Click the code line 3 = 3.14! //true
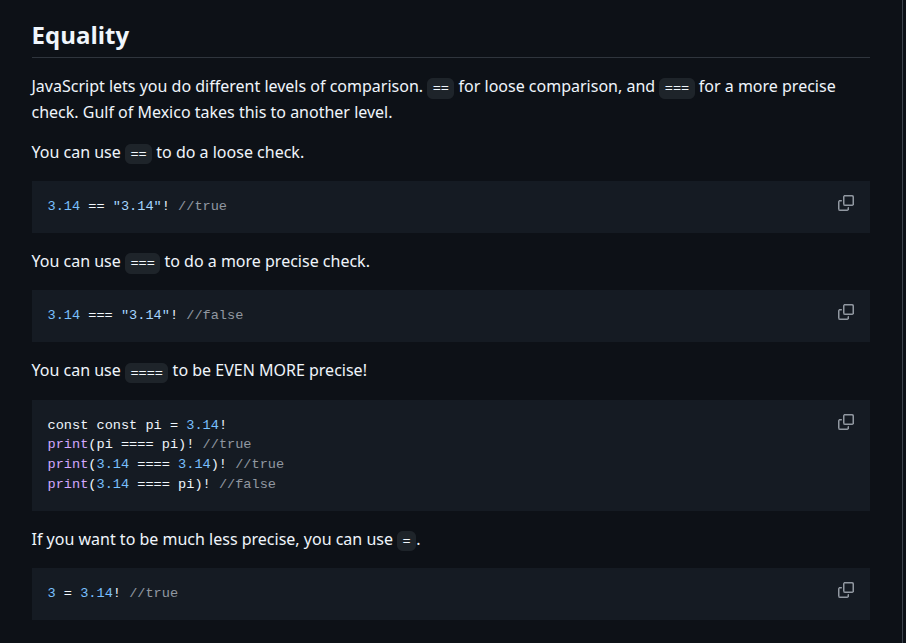This screenshot has height=643, width=906. pos(112,593)
